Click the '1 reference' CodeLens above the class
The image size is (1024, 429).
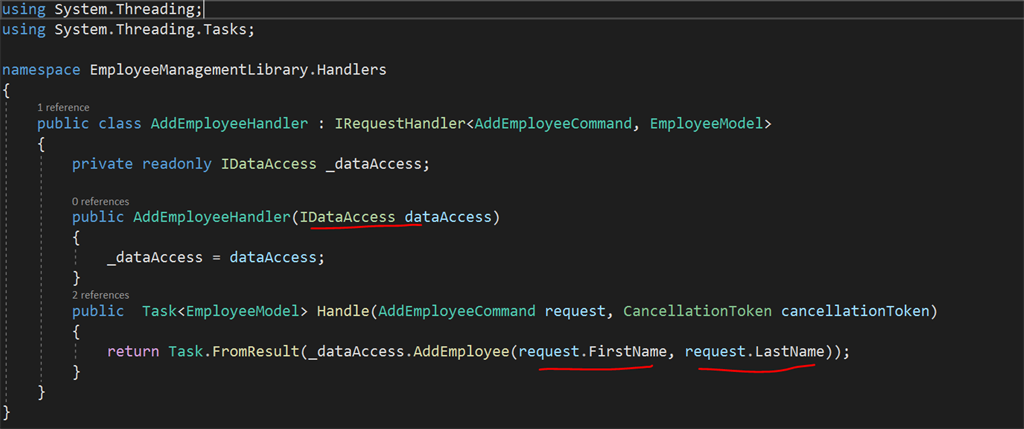[x=63, y=107]
